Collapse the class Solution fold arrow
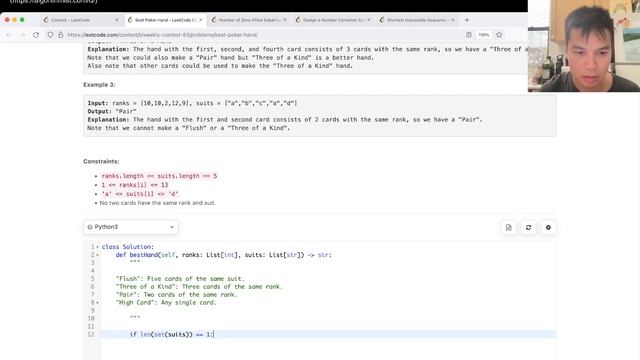The height and width of the screenshot is (360, 640). (97, 247)
